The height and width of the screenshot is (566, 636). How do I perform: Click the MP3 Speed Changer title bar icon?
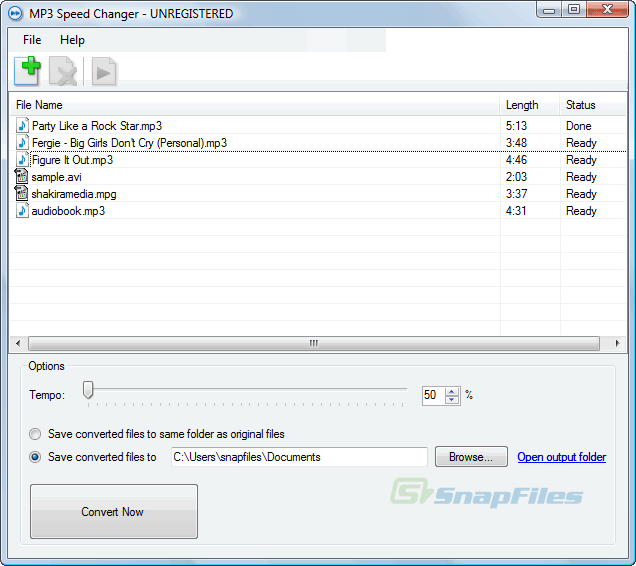[x=15, y=13]
